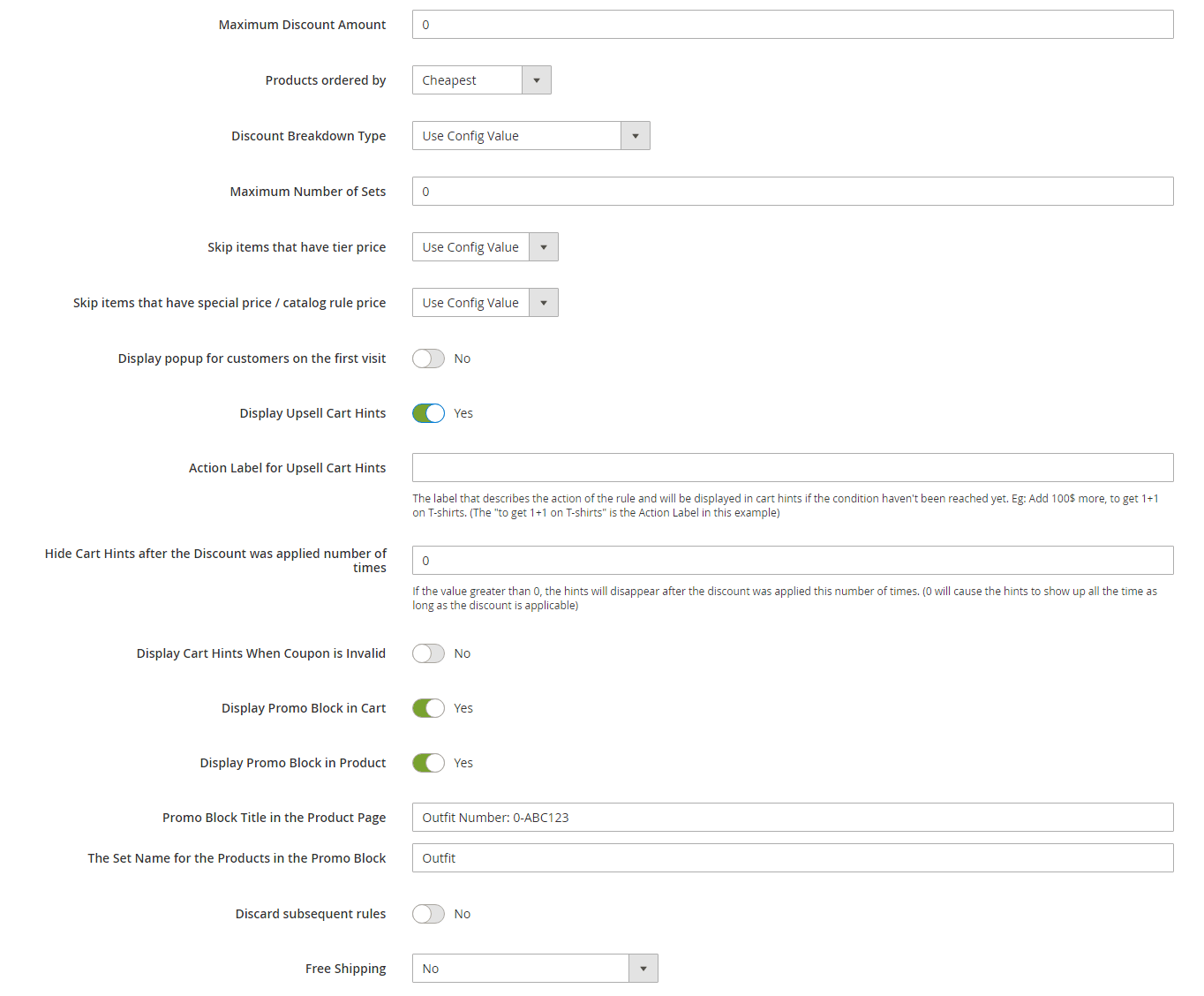
Task: Click the Discard subsequent rules label
Action: 311,914
